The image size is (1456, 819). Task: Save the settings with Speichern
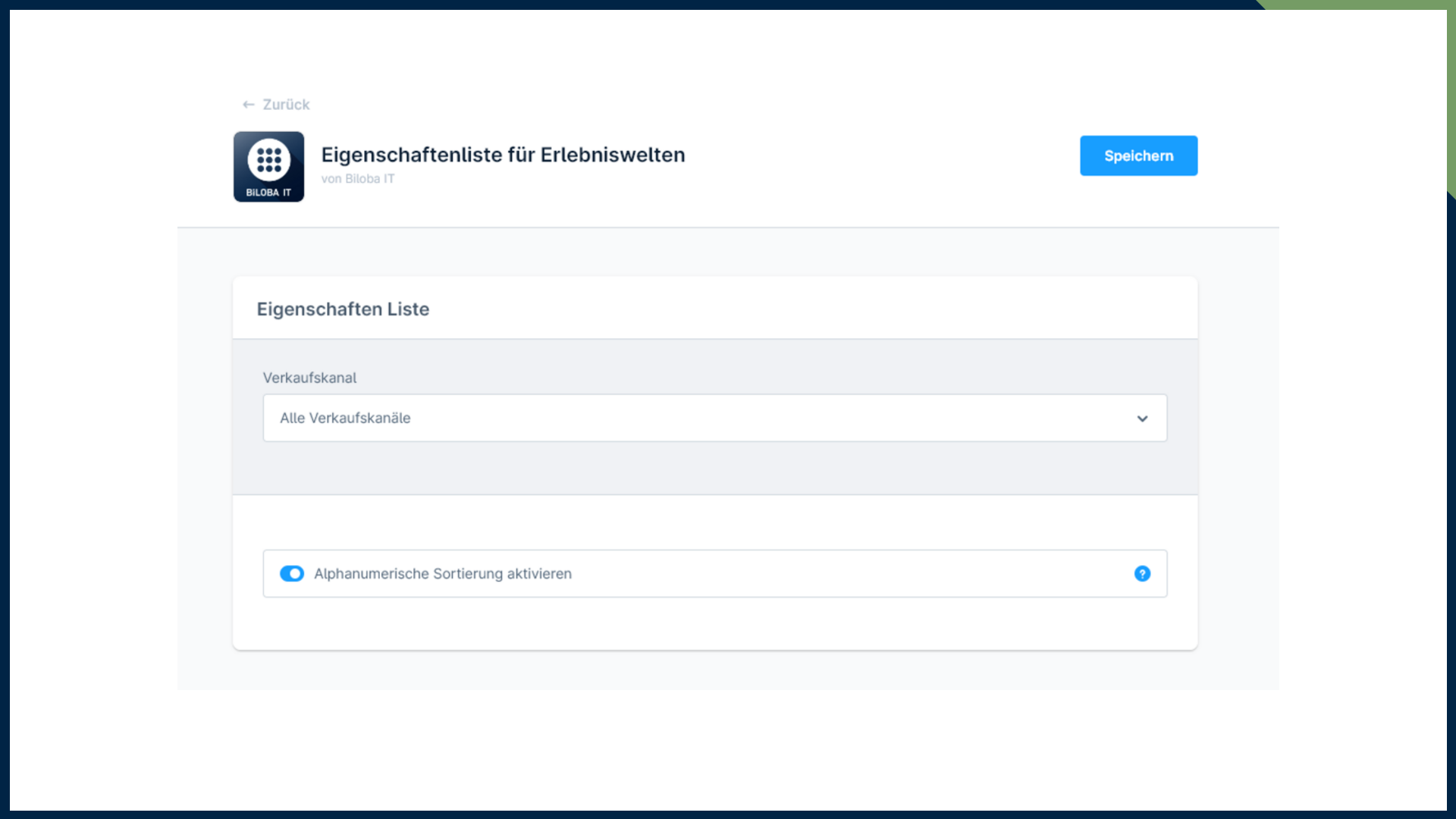pyautogui.click(x=1138, y=156)
